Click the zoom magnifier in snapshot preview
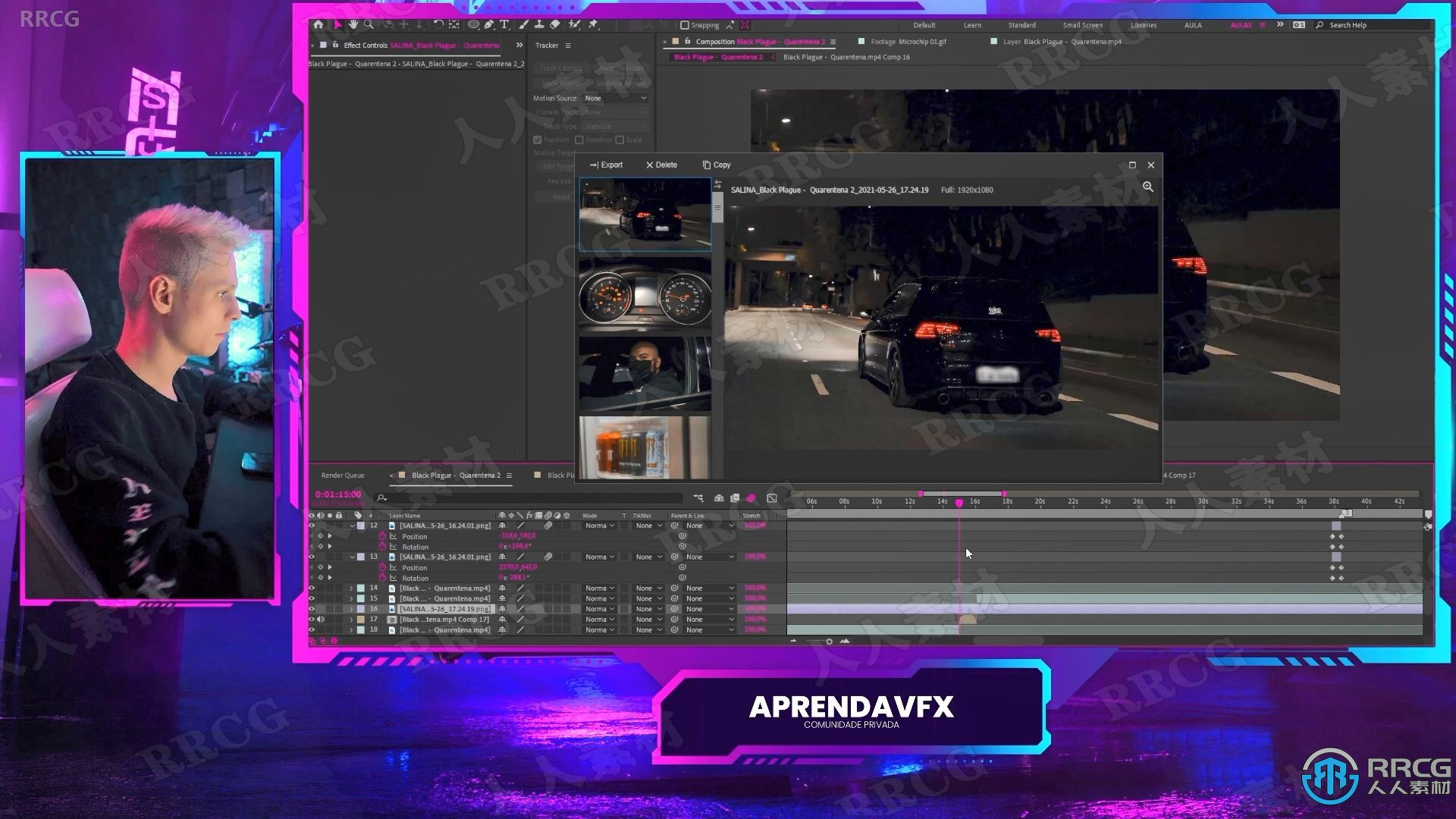The width and height of the screenshot is (1456, 819). 1148,187
